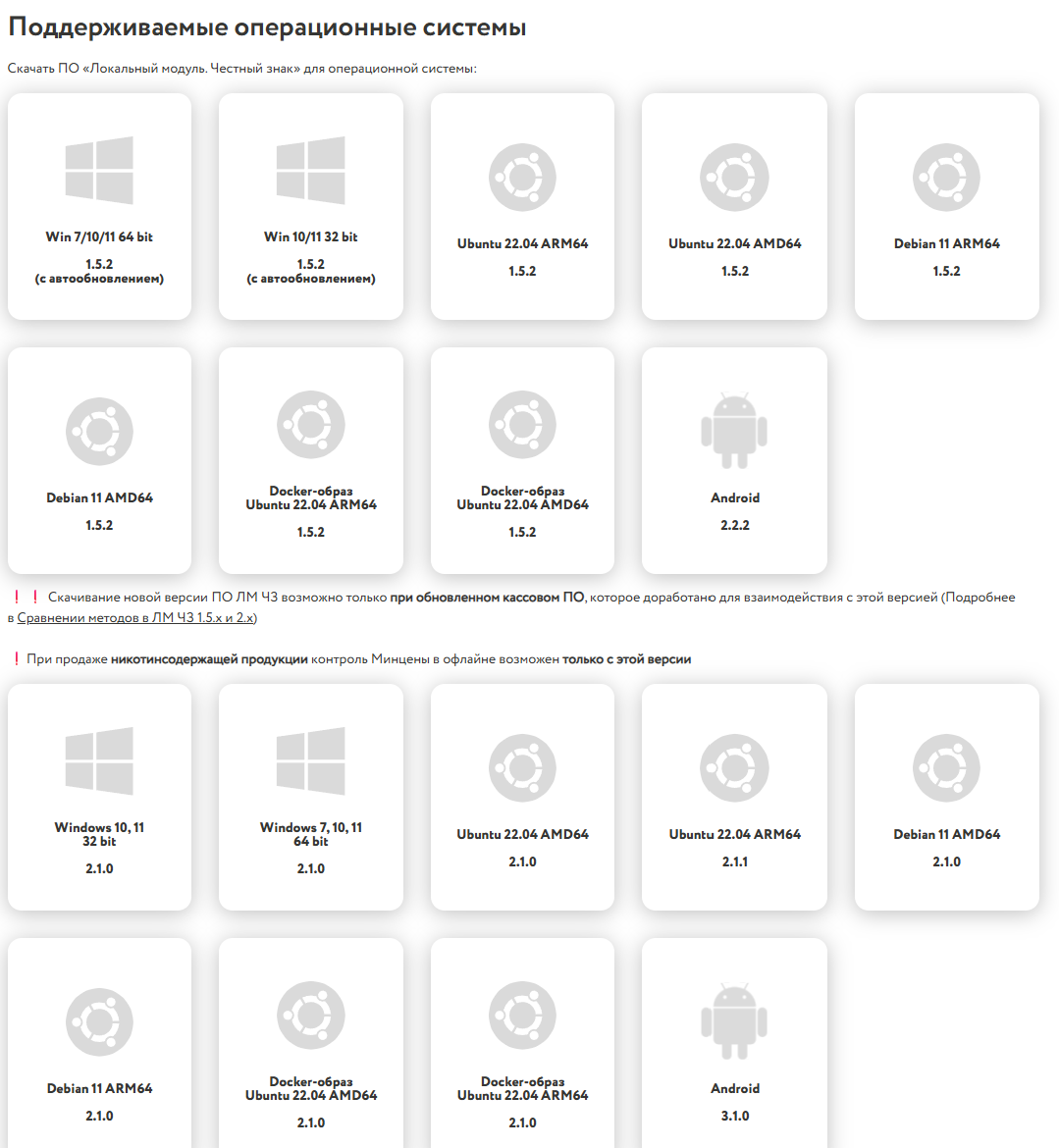The image size is (1059, 1148).
Task: Click the Android robot icon for version 2.2.2
Action: pos(734,431)
